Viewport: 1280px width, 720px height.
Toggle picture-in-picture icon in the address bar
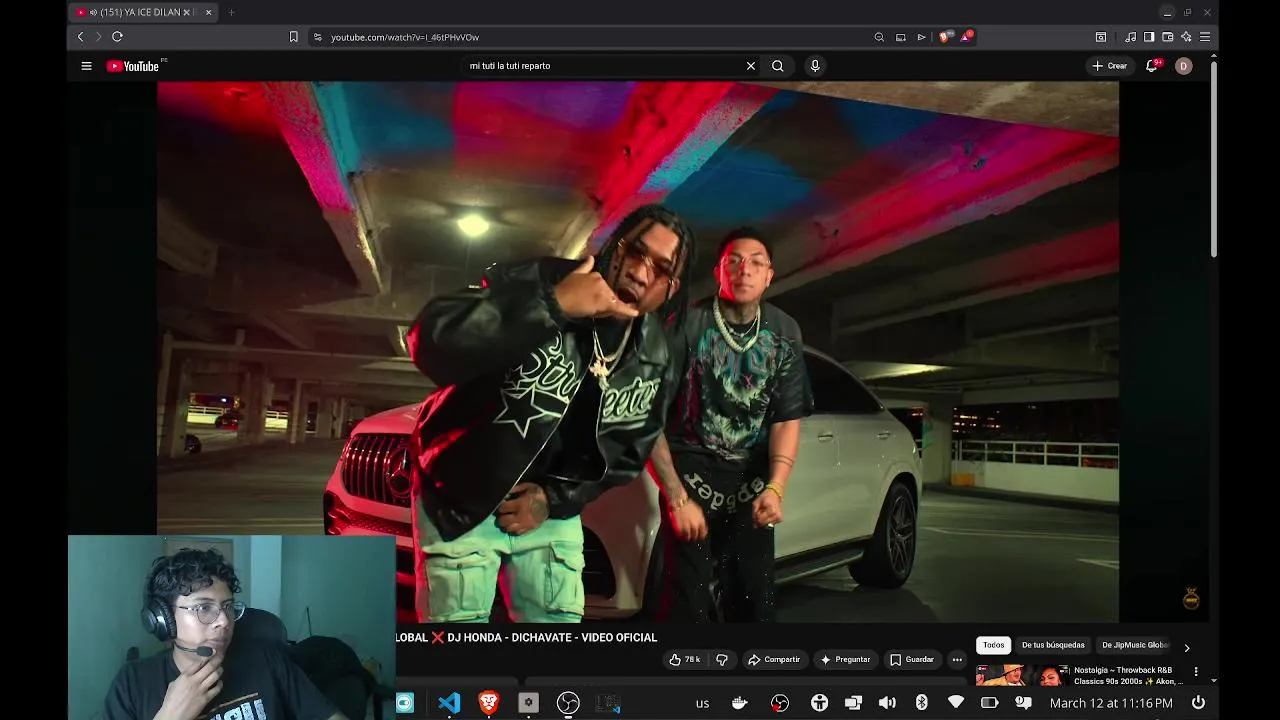(900, 37)
